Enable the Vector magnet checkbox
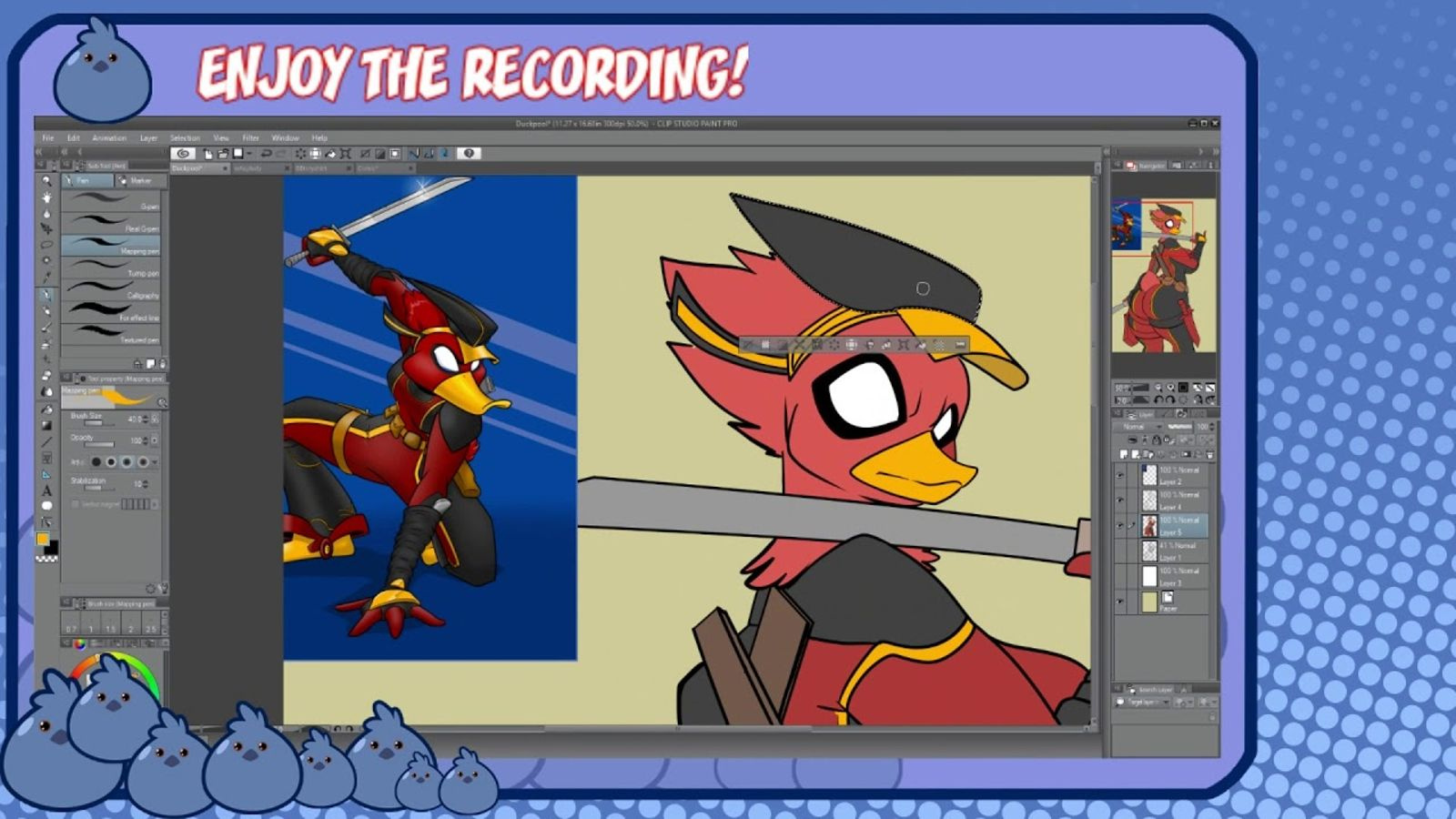The width and height of the screenshot is (1456, 819). (x=76, y=504)
